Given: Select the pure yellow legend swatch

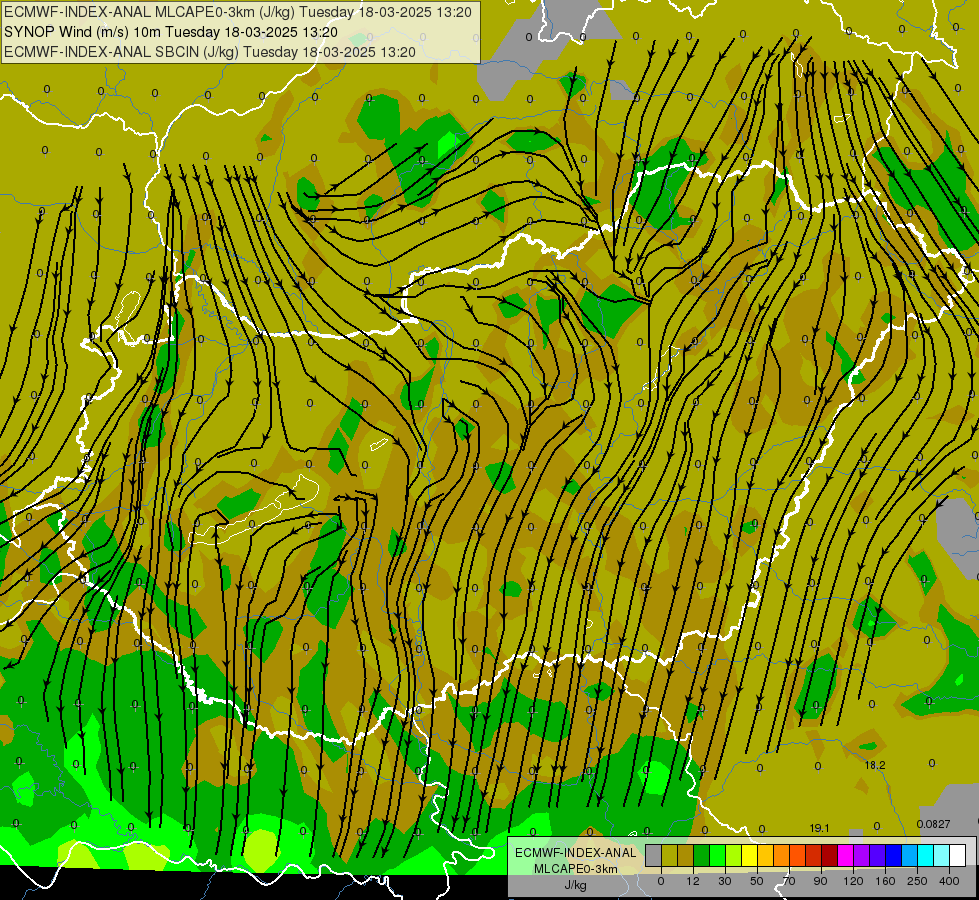Looking at the screenshot, I should coord(750,856).
